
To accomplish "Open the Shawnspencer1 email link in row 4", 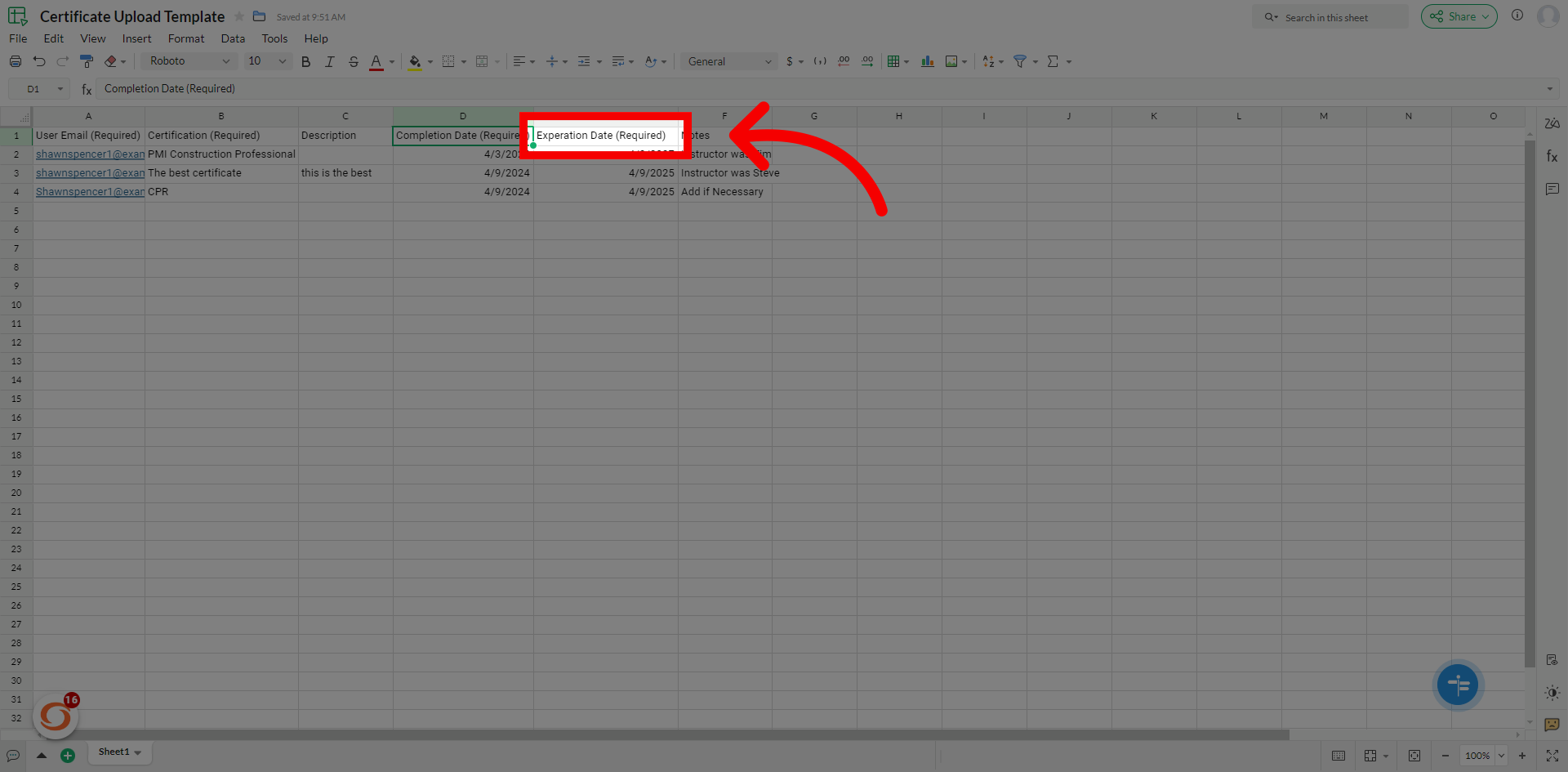I will click(x=90, y=192).
